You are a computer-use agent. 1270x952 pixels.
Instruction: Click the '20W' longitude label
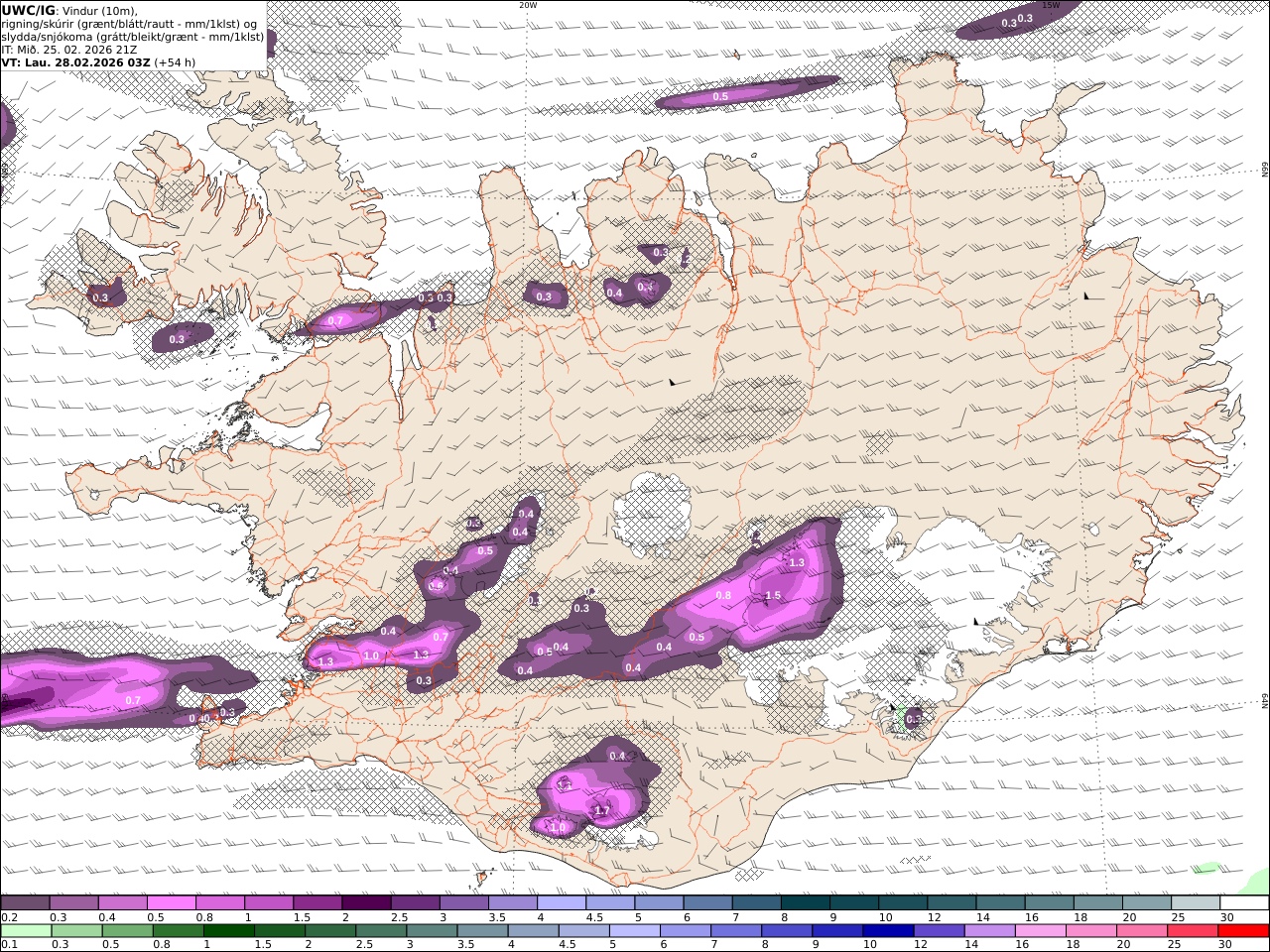click(528, 5)
